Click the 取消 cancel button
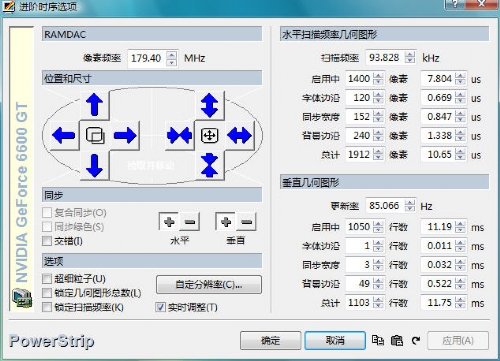This screenshot has height=361, width=500. coord(335,340)
